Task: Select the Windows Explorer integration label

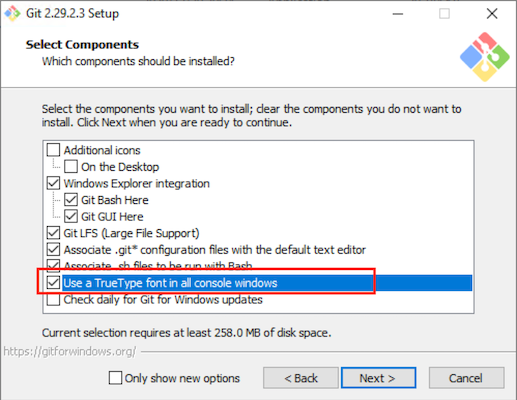Action: (x=137, y=183)
